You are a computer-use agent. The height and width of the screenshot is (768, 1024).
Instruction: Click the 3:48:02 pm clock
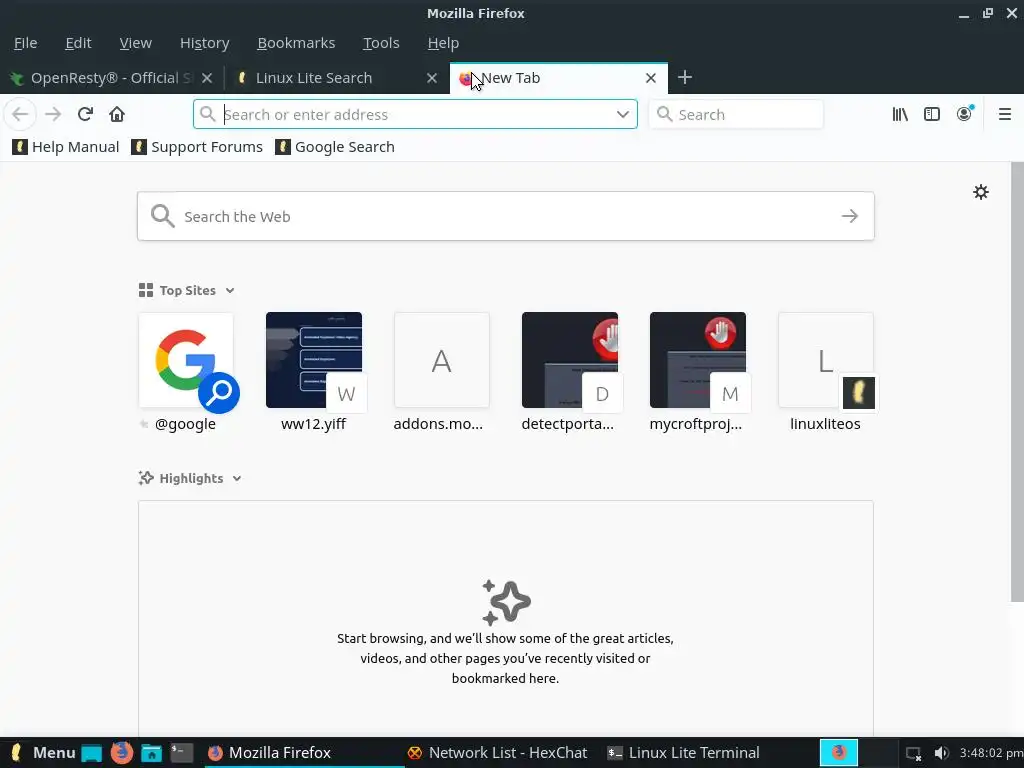pyautogui.click(x=991, y=754)
